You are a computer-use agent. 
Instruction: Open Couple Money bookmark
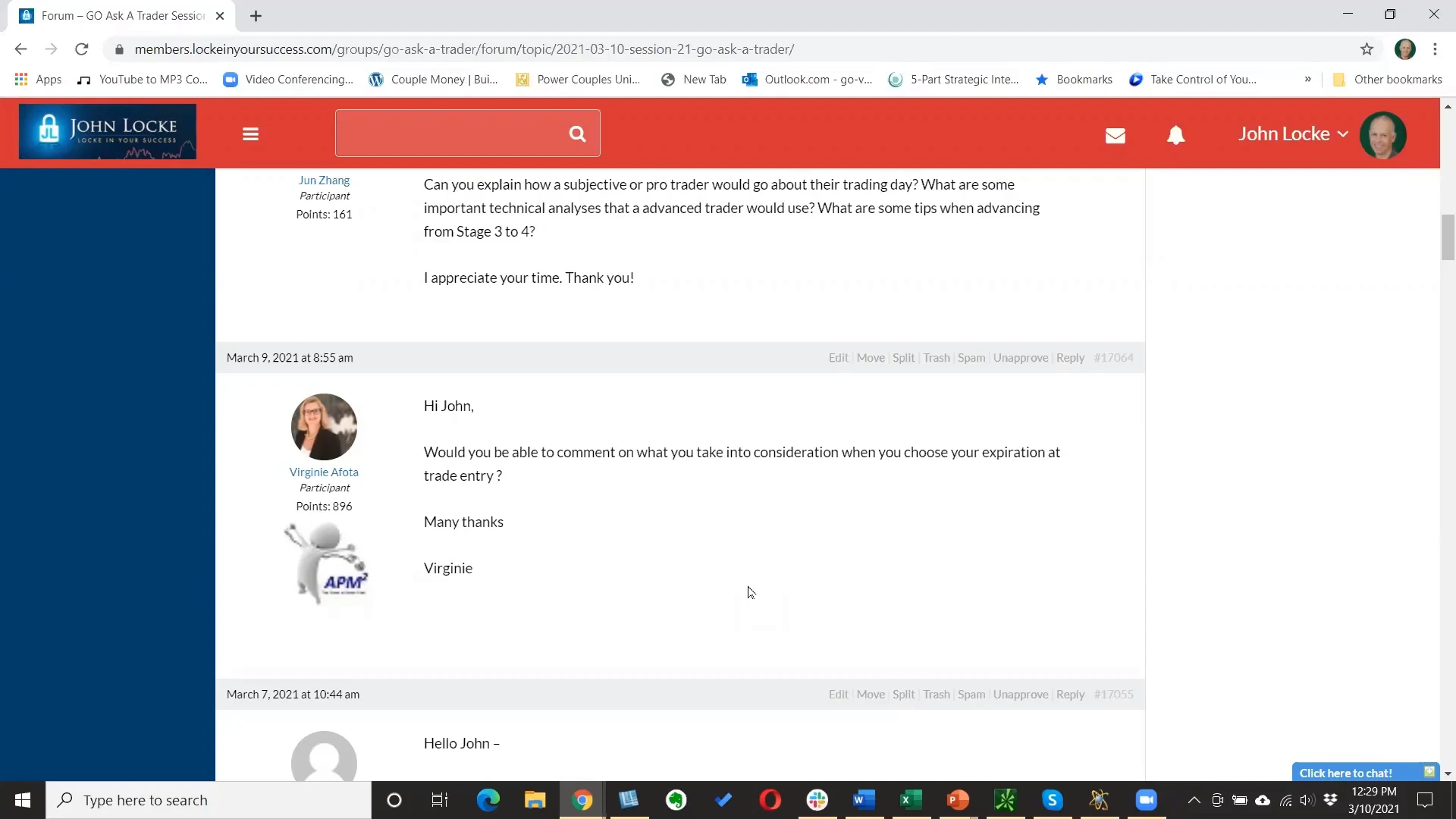coord(433,80)
